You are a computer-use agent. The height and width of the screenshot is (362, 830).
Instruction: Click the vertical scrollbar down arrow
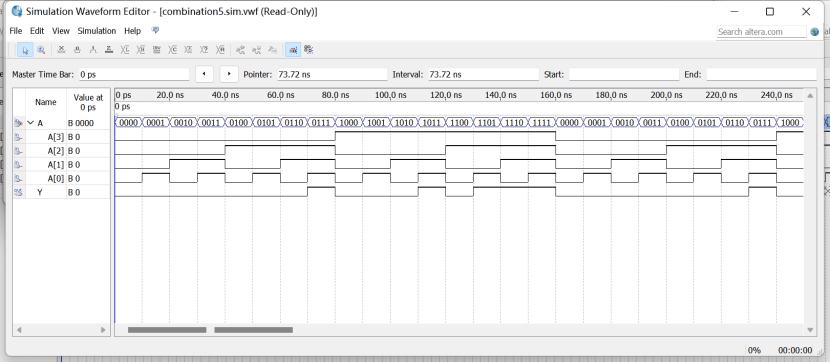(810, 330)
